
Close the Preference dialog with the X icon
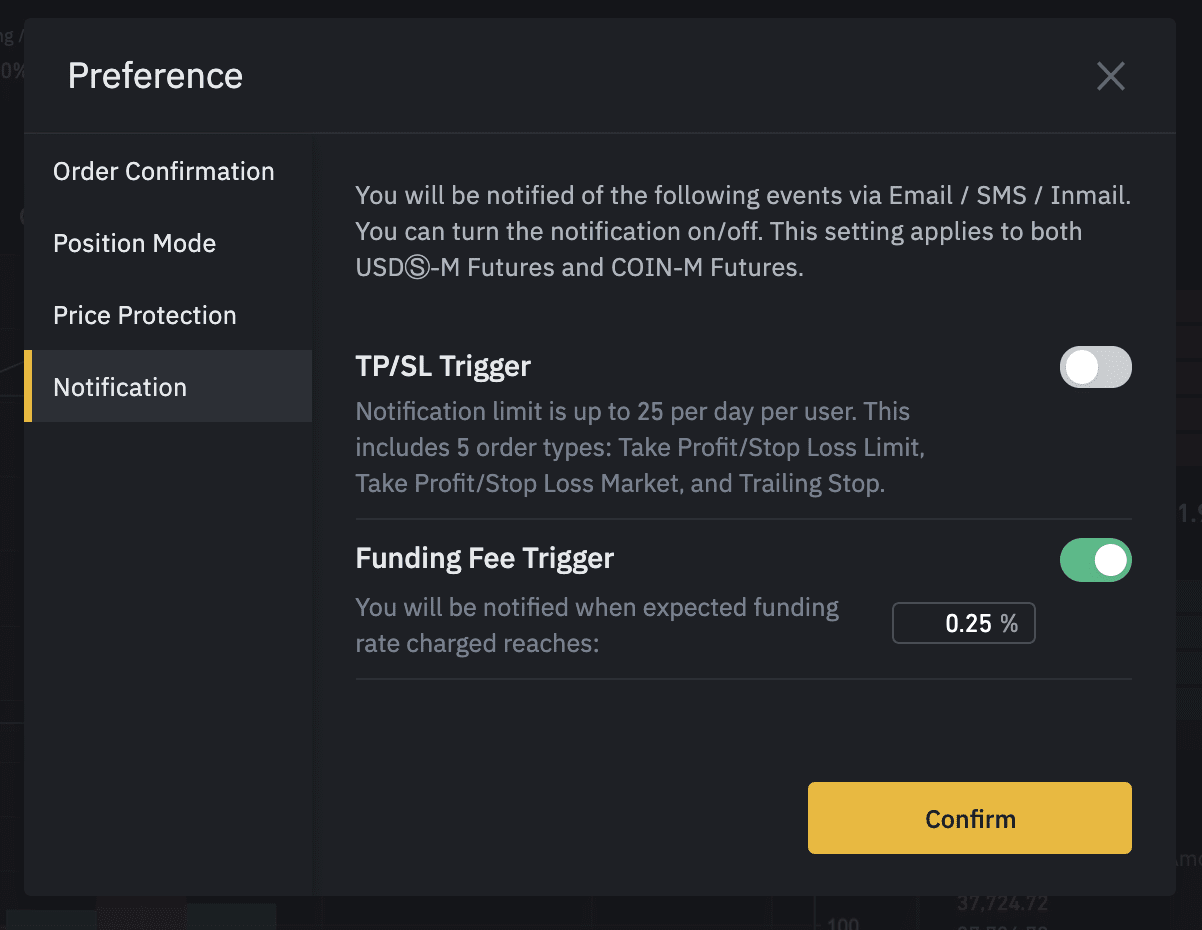1111,76
